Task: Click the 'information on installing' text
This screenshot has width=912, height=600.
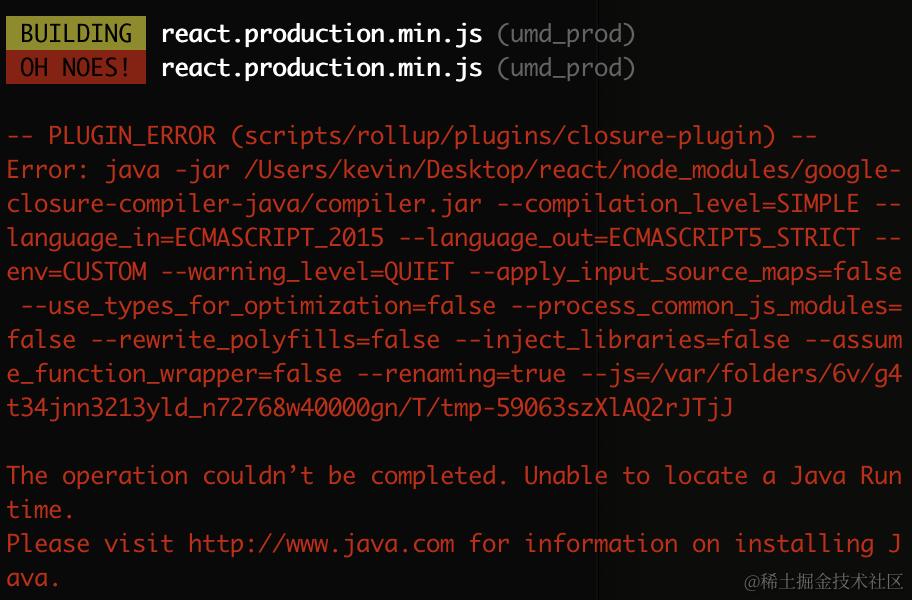Action: click(x=699, y=544)
